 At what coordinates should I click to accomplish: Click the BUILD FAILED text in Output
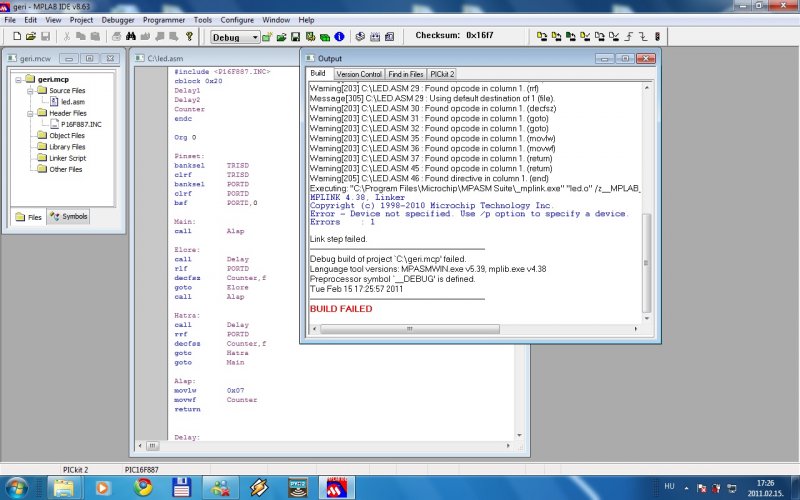(x=341, y=309)
